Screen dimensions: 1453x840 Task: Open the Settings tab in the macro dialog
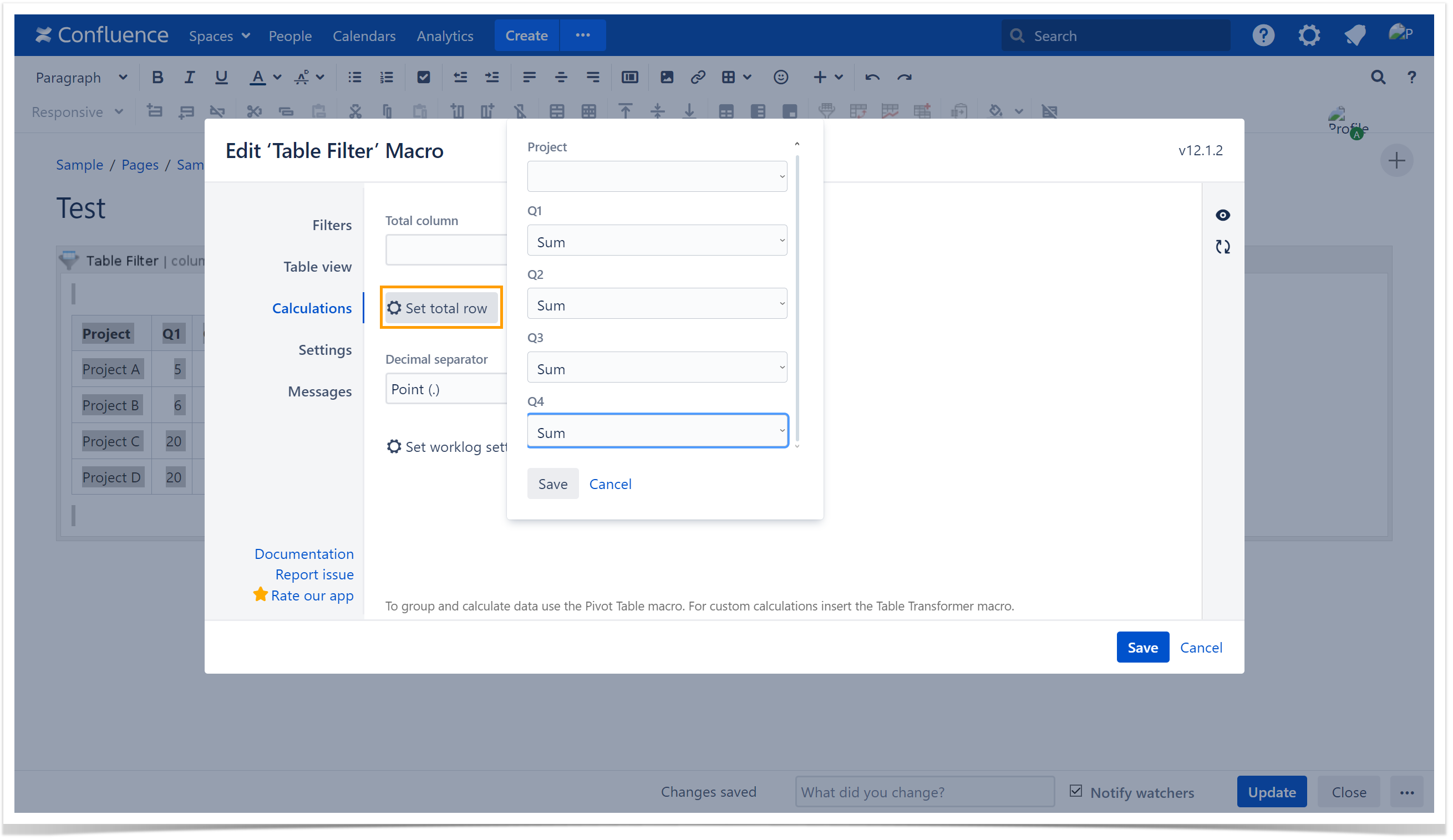click(324, 350)
